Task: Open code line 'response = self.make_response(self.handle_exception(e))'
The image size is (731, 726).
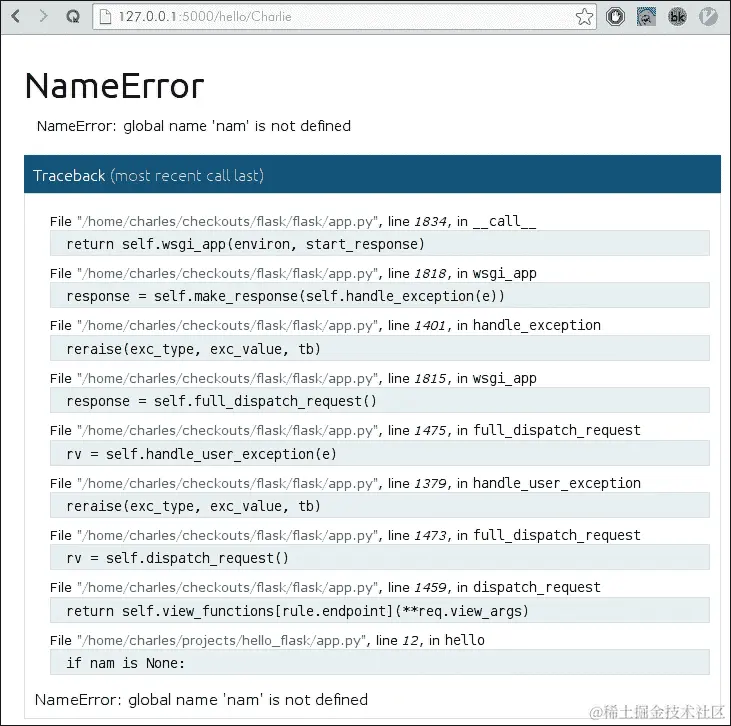Action: coord(379,296)
